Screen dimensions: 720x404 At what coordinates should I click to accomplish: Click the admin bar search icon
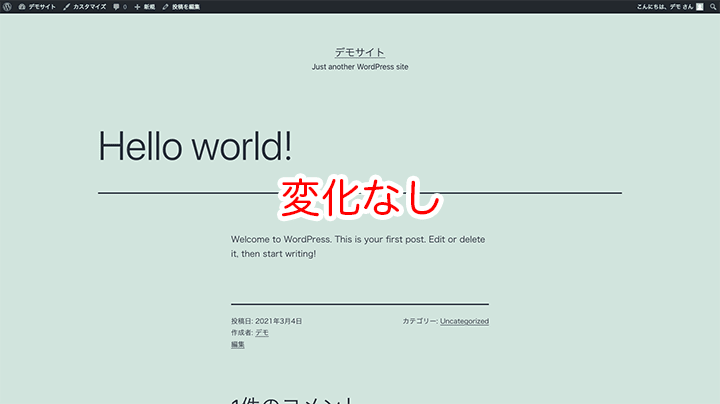[x=713, y=6]
